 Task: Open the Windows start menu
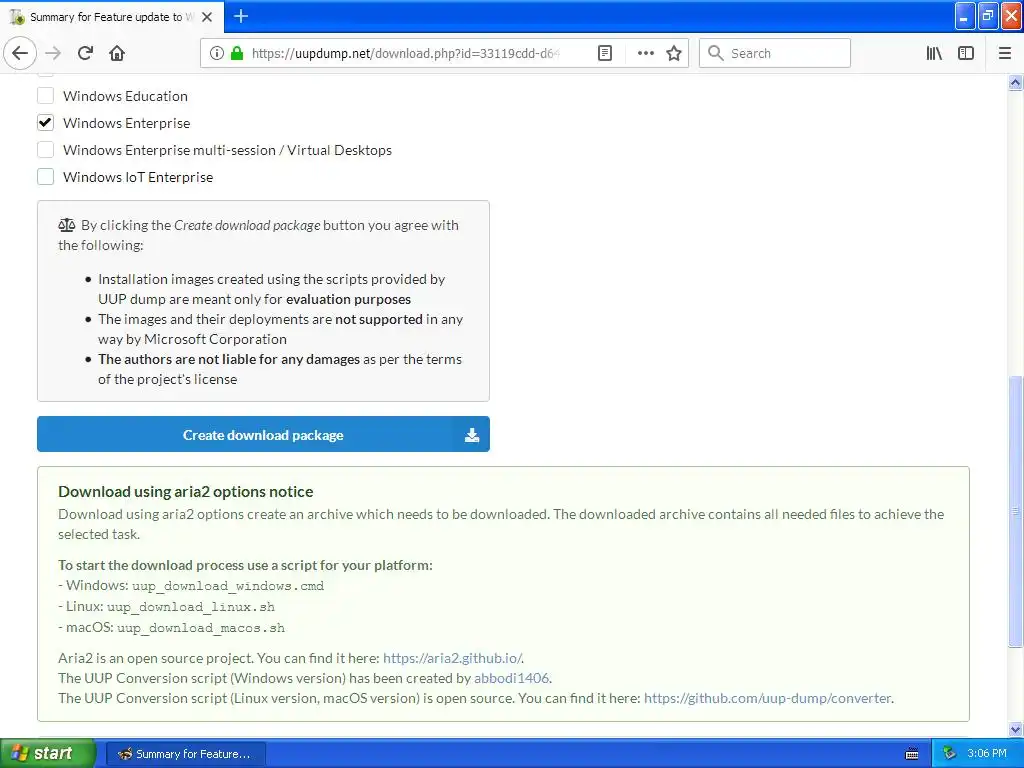pos(47,753)
